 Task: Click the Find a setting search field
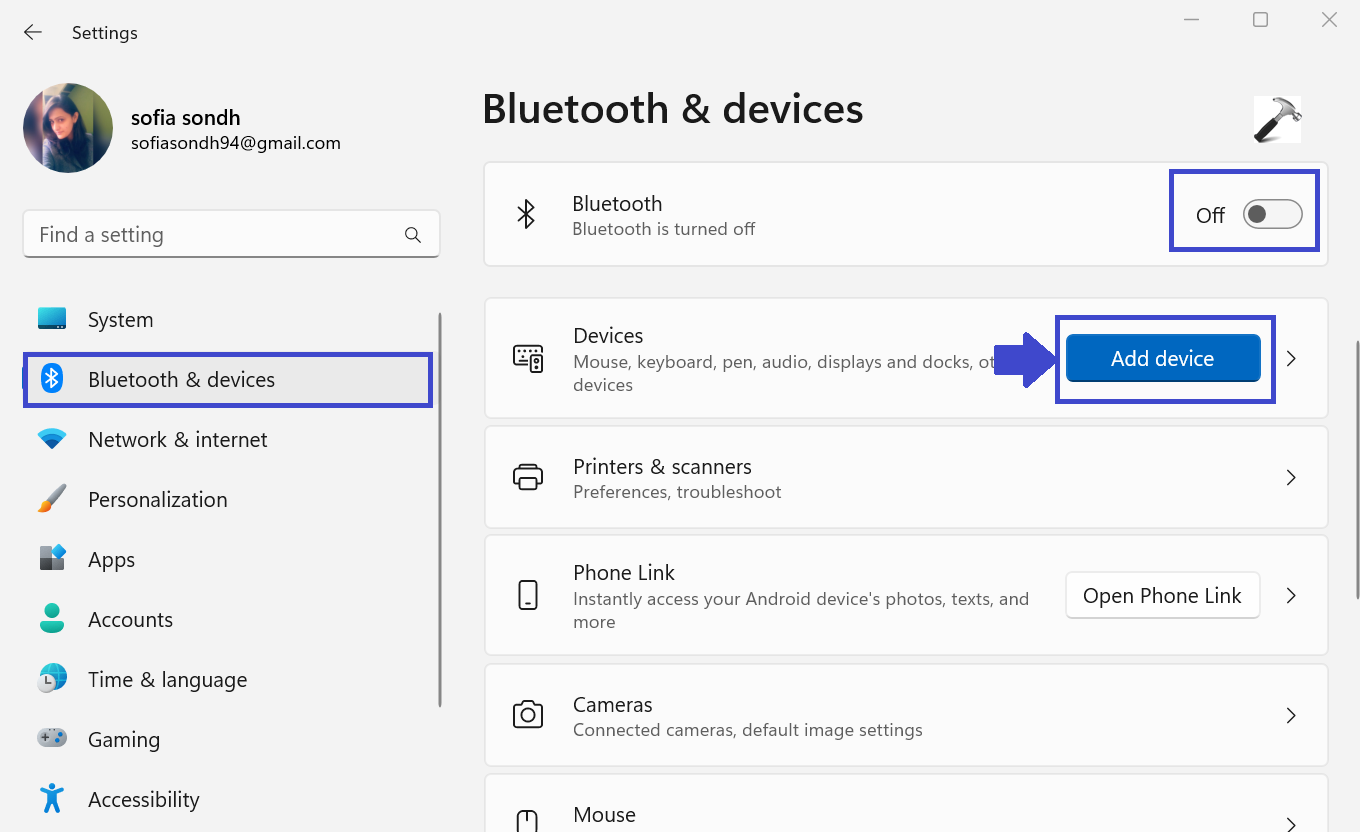pyautogui.click(x=215, y=235)
